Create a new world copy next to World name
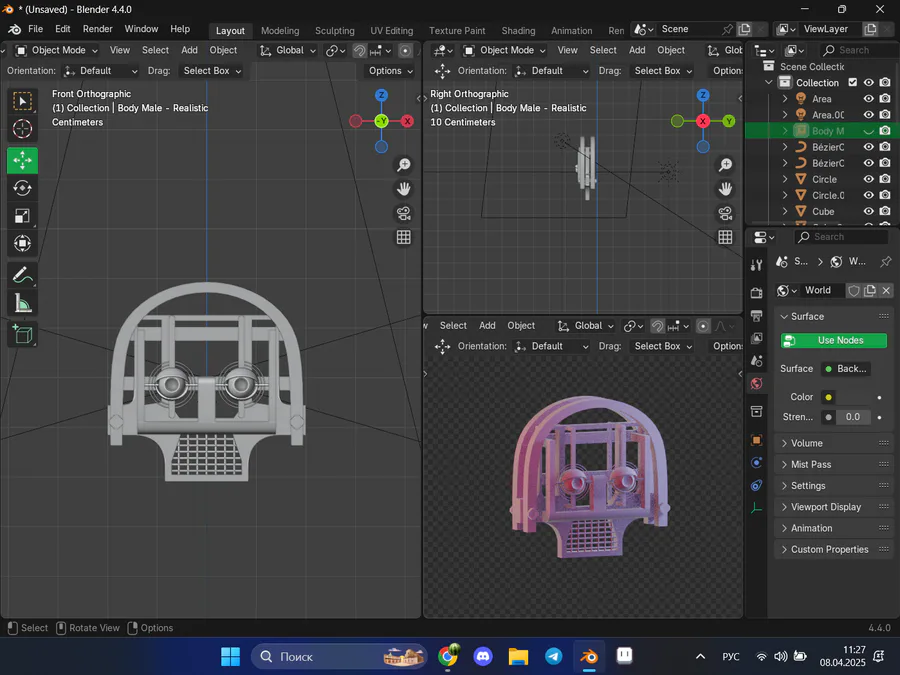 (870, 290)
